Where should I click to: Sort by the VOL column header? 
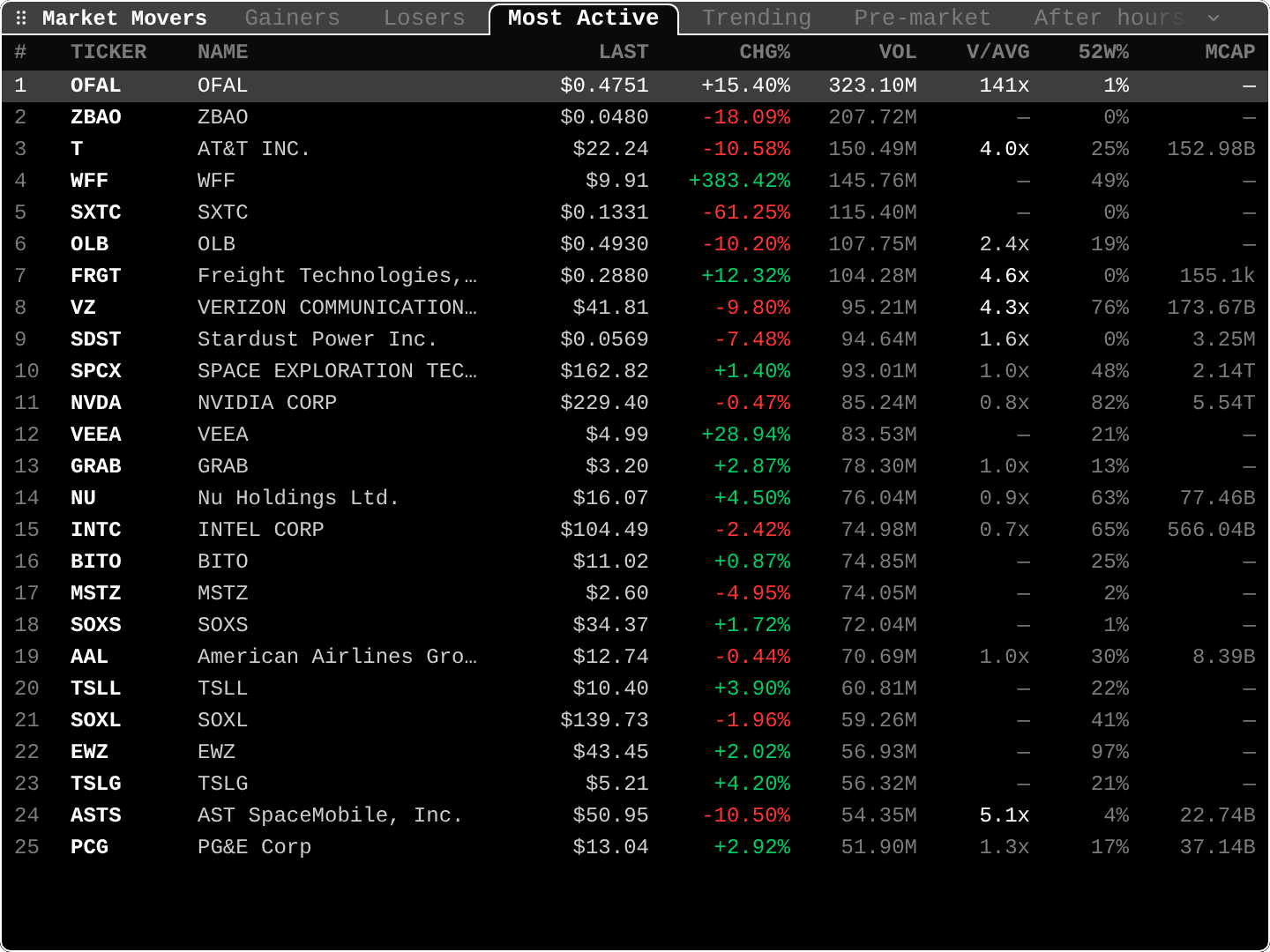[898, 52]
